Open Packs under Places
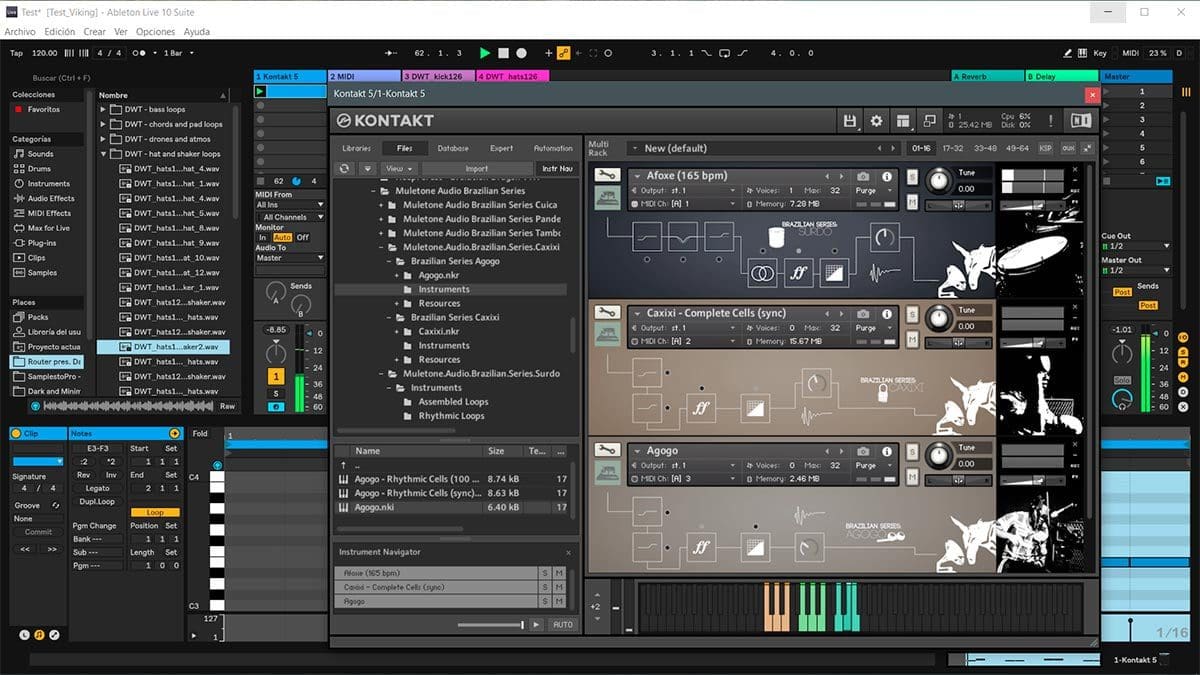 pyautogui.click(x=31, y=317)
